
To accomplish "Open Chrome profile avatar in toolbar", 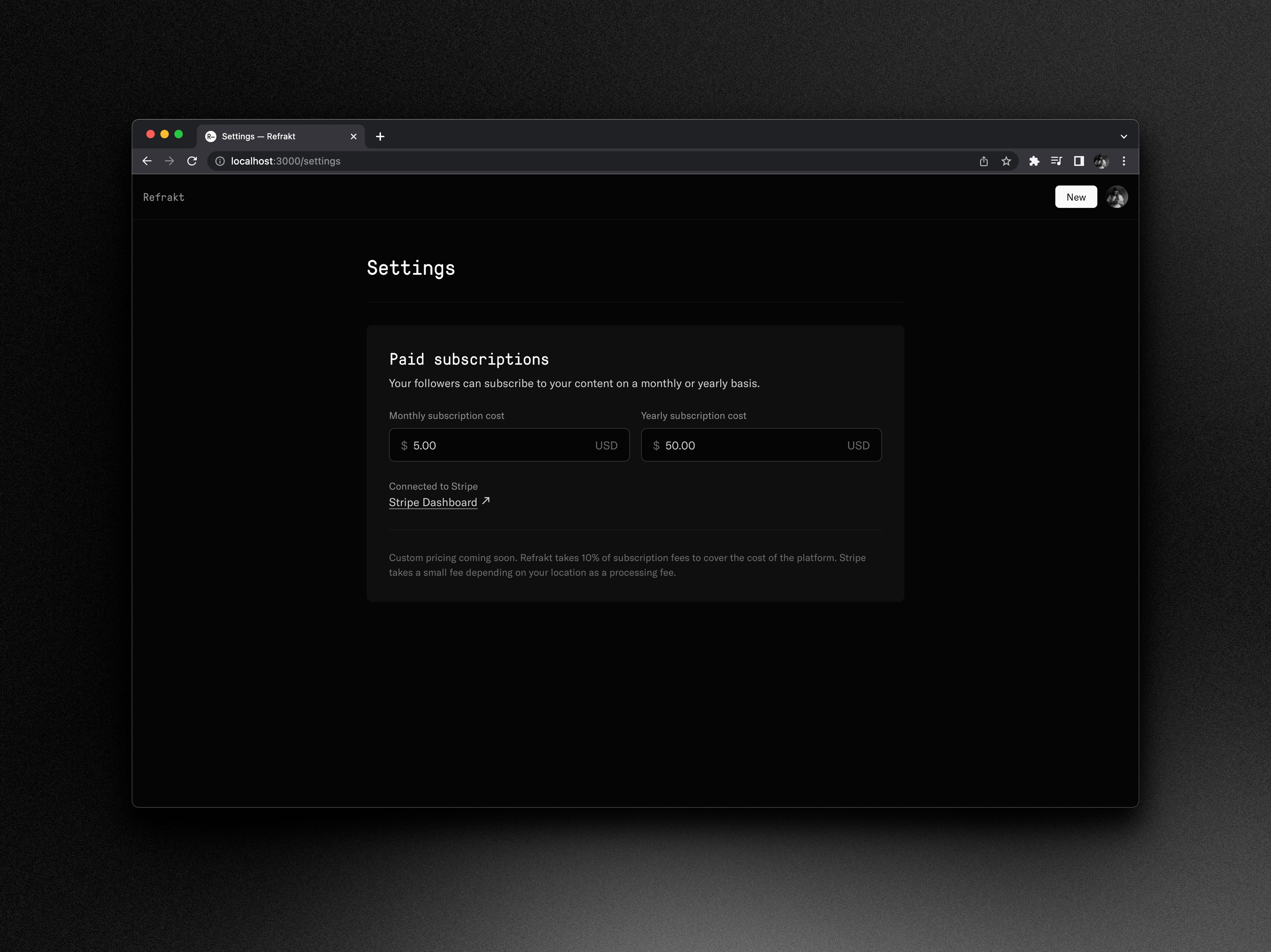I will [x=1101, y=161].
